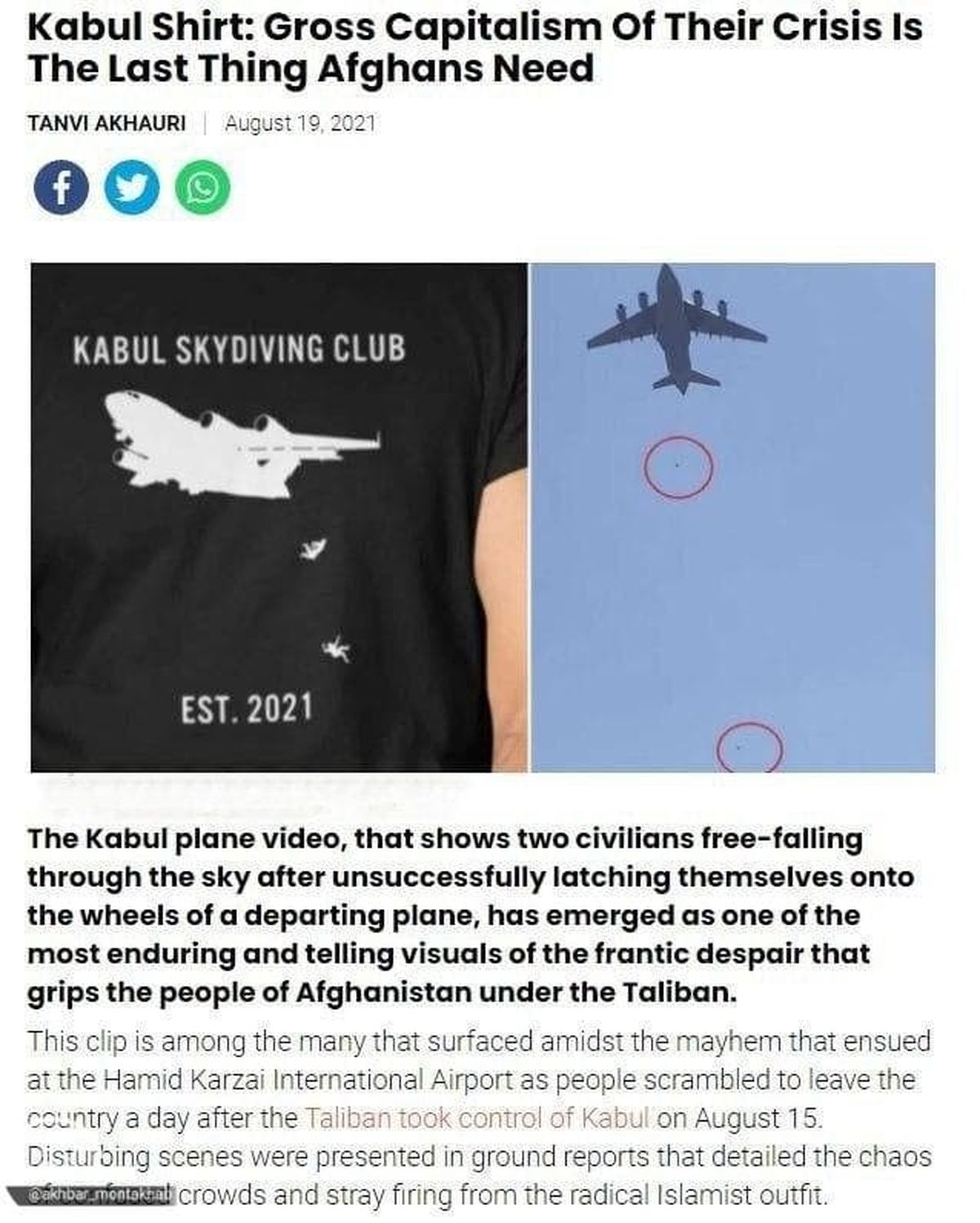Click the 'KABUL SKYDIVING CLUB' shirt text
980x1223 pixels.
pyautogui.click(x=239, y=349)
